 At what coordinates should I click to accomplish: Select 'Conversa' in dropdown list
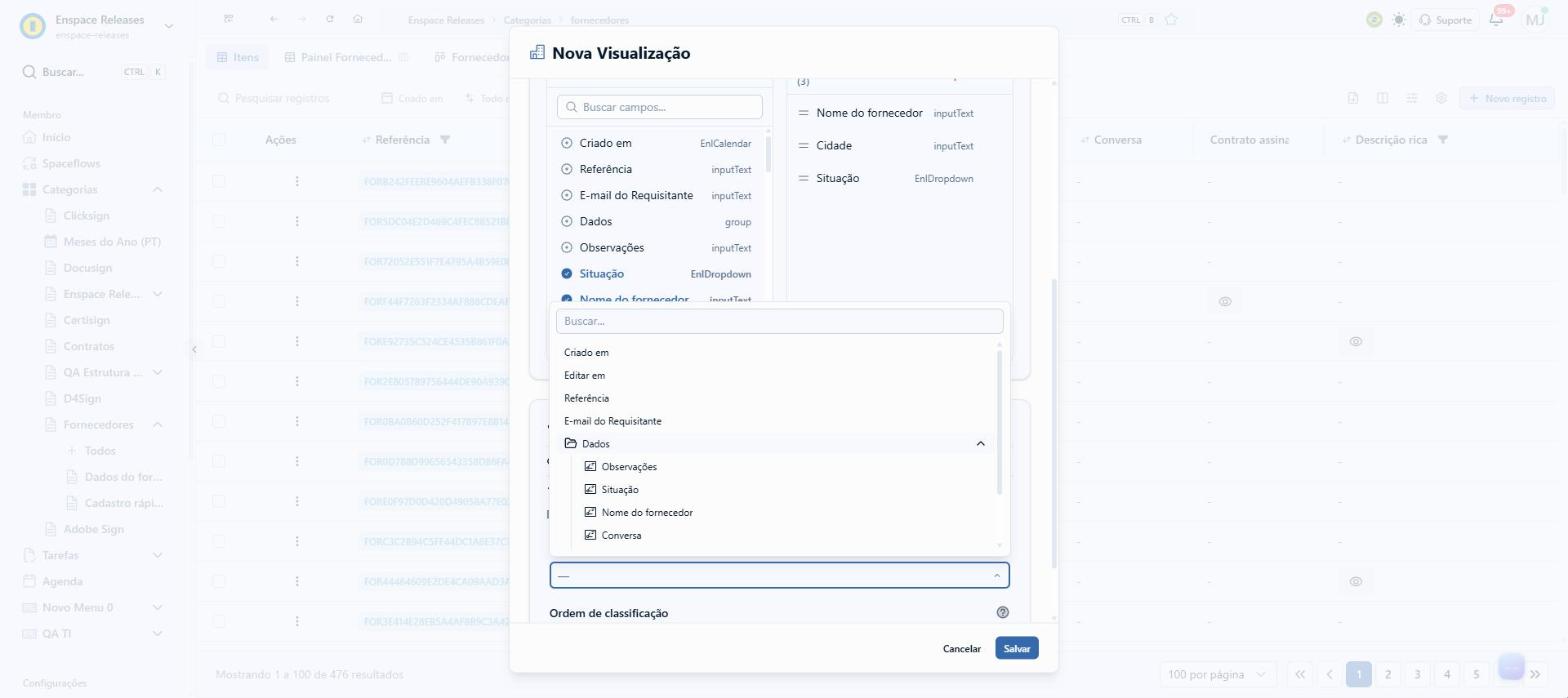pos(621,536)
